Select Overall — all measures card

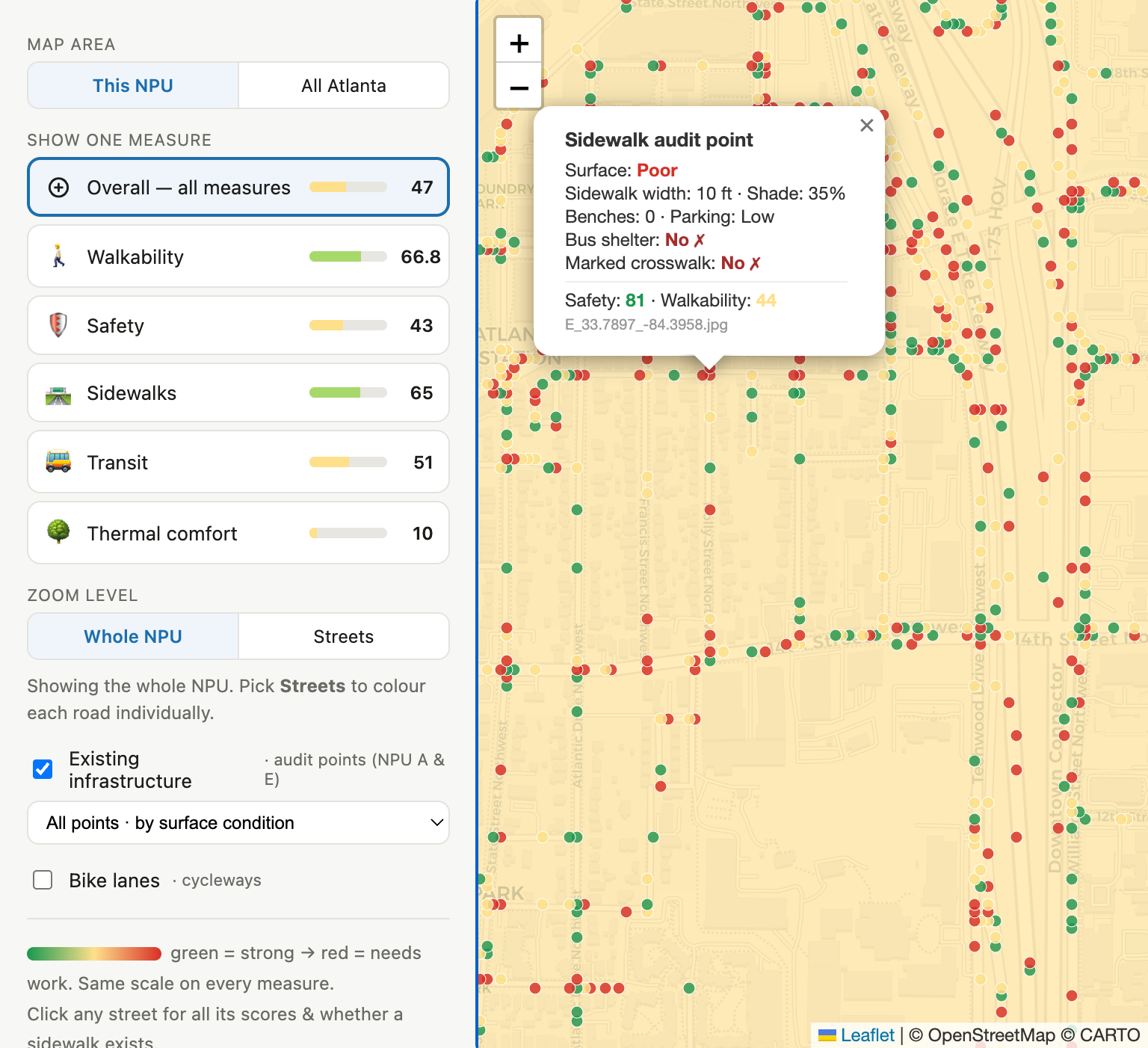(x=238, y=187)
